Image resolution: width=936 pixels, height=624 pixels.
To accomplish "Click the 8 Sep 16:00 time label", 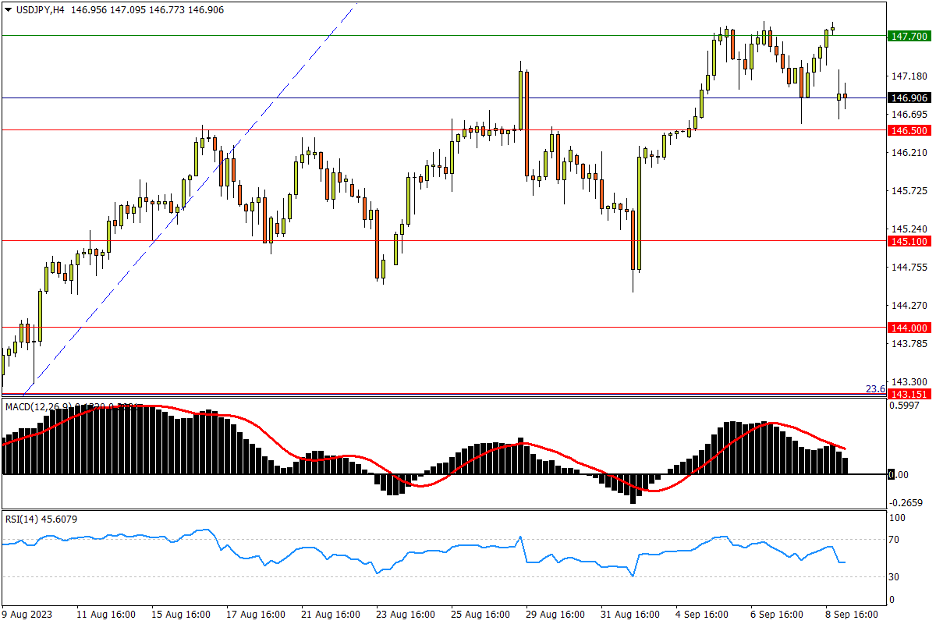I will coord(852,614).
